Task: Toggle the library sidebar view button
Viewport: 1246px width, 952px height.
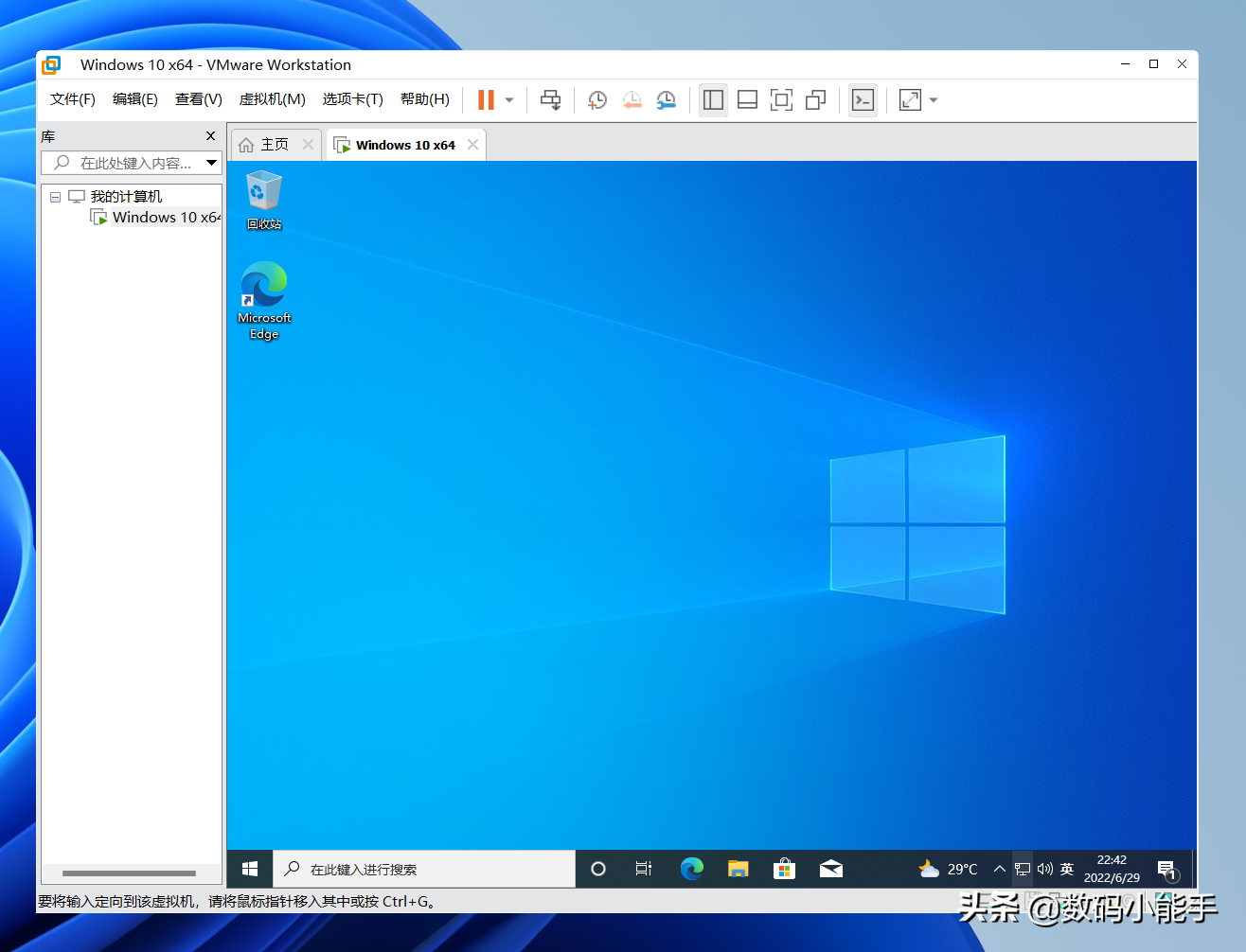Action: (x=713, y=100)
